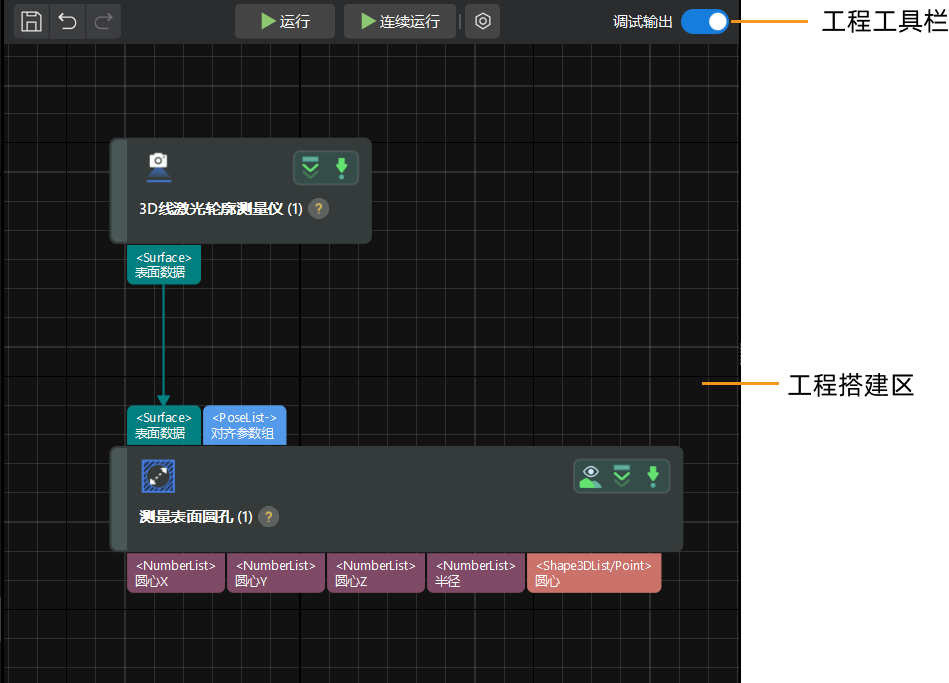Toggle visualization eye on 测量表面圆孔 step
This screenshot has width=949, height=683.
590,476
